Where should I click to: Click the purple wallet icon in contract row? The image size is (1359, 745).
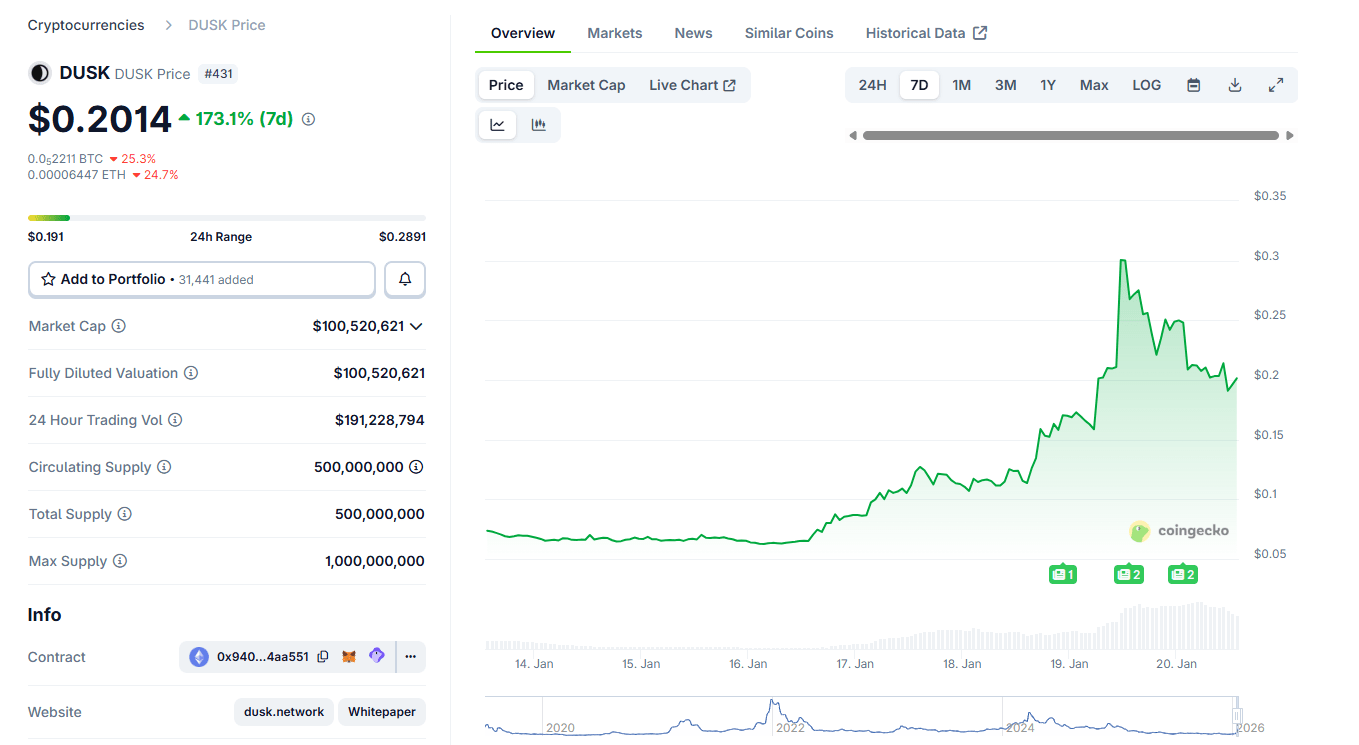pyautogui.click(x=377, y=656)
